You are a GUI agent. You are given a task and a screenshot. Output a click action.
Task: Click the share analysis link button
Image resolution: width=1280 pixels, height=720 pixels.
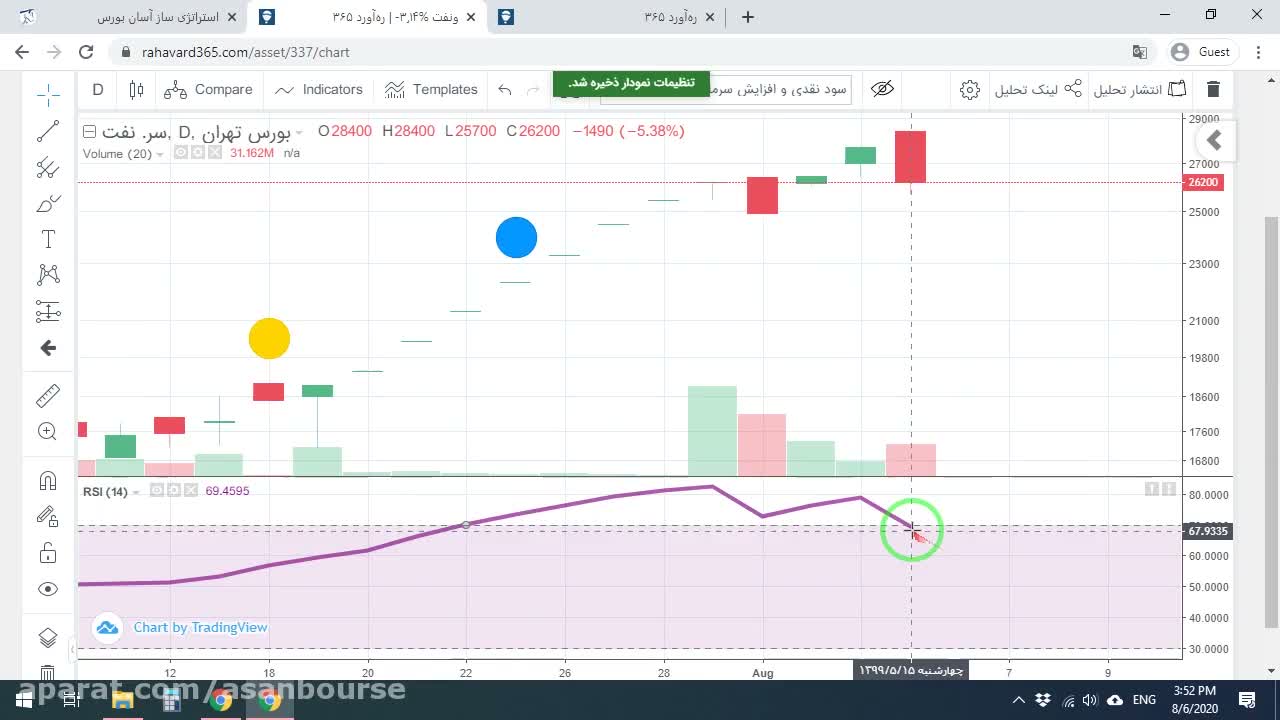(1038, 89)
